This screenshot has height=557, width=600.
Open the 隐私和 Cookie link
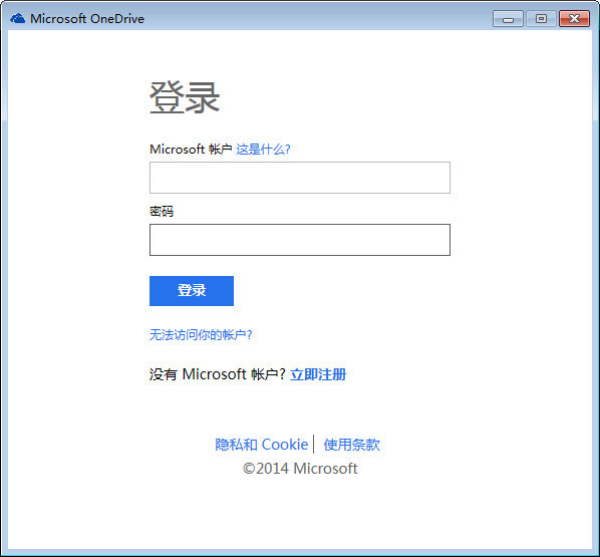(x=261, y=445)
